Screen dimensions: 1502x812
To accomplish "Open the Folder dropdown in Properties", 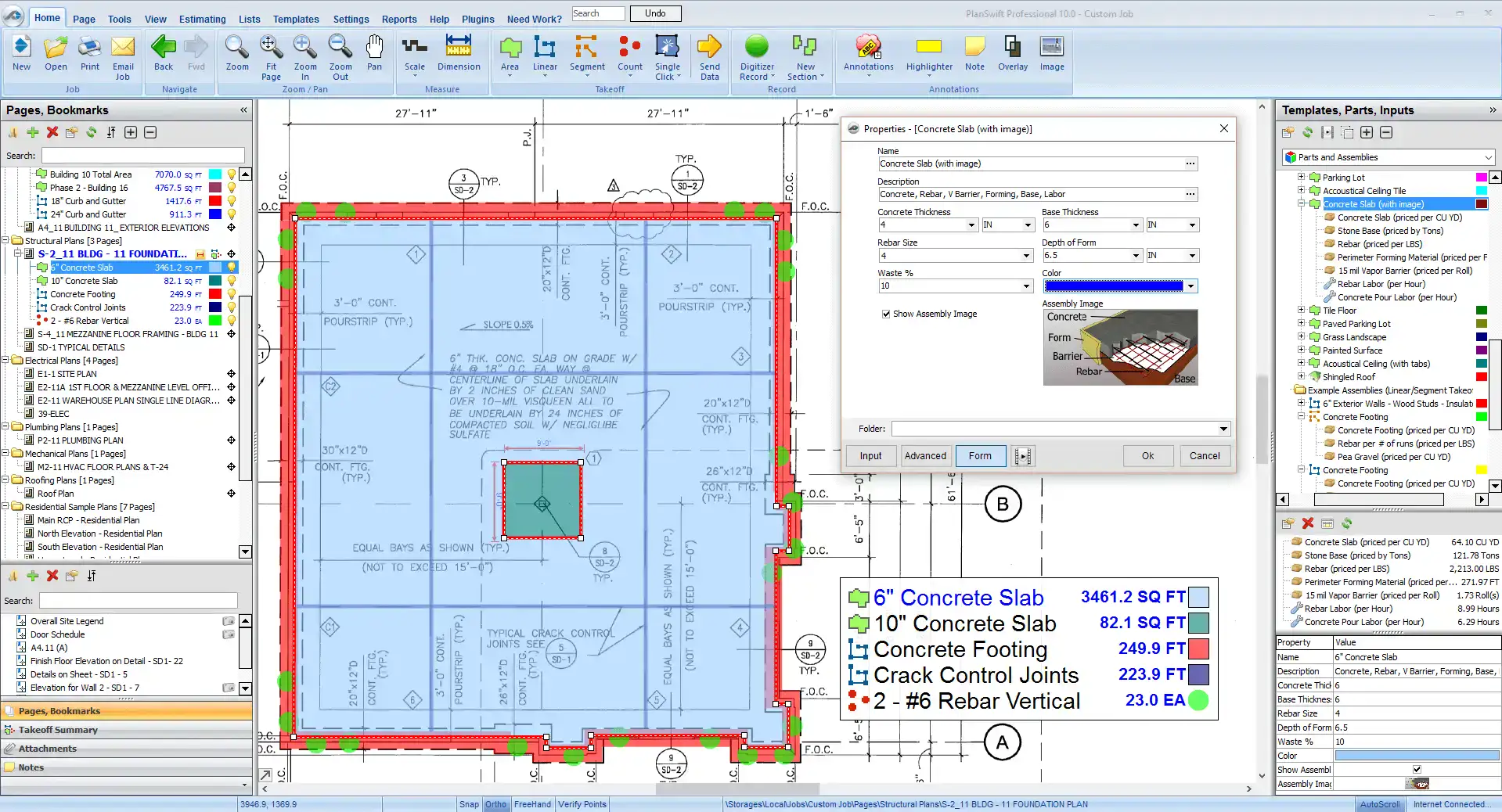I will click(x=1223, y=429).
